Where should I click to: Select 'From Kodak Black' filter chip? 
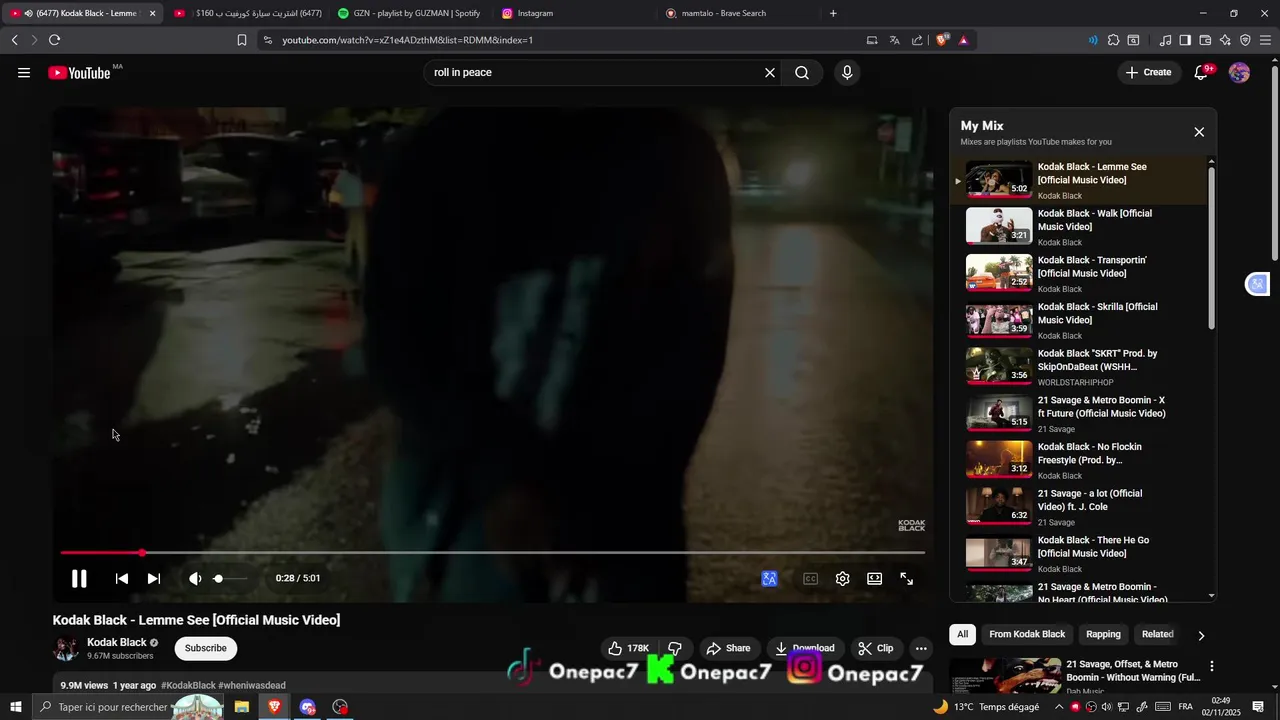(x=1027, y=634)
